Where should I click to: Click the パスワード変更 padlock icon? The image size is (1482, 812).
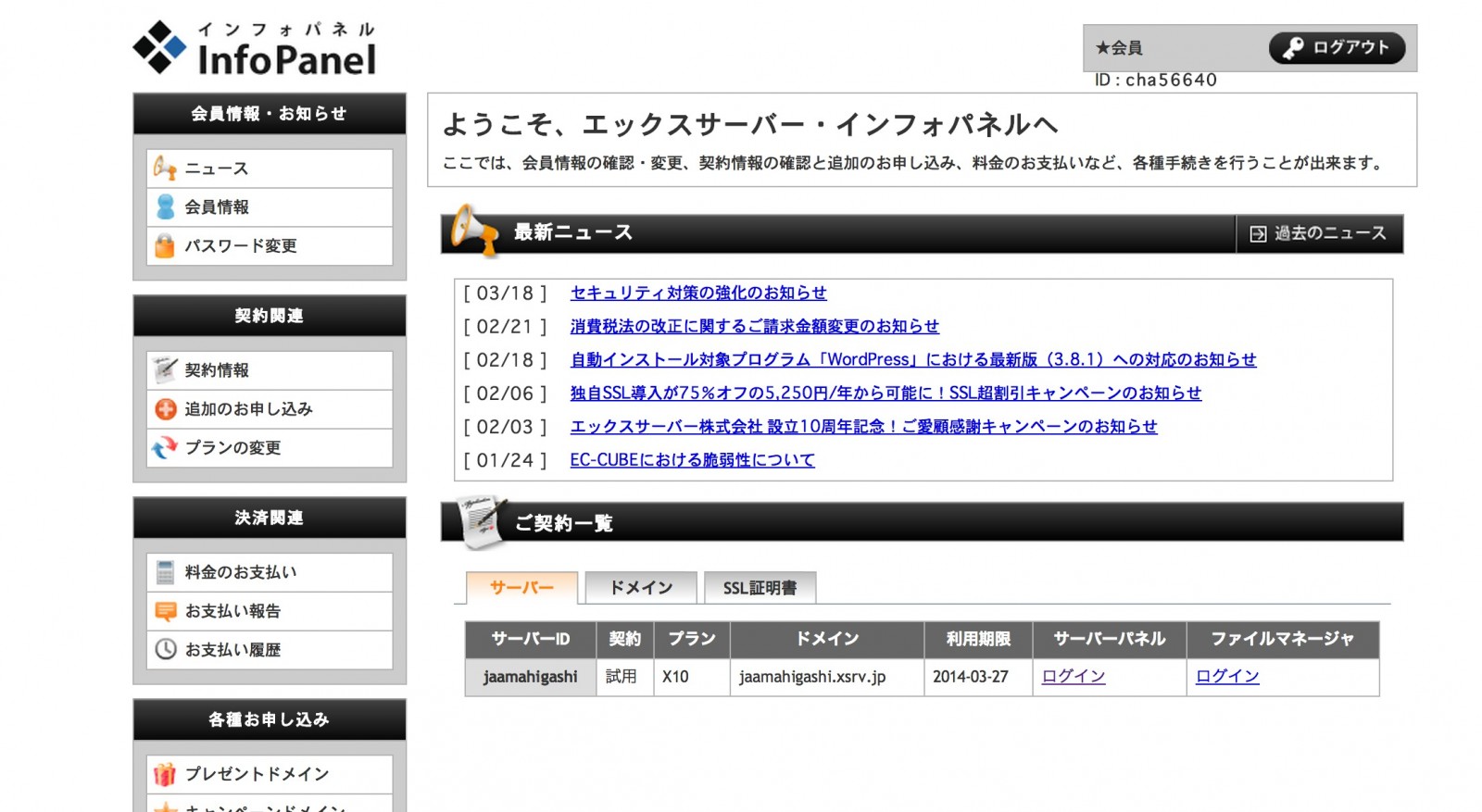click(165, 245)
